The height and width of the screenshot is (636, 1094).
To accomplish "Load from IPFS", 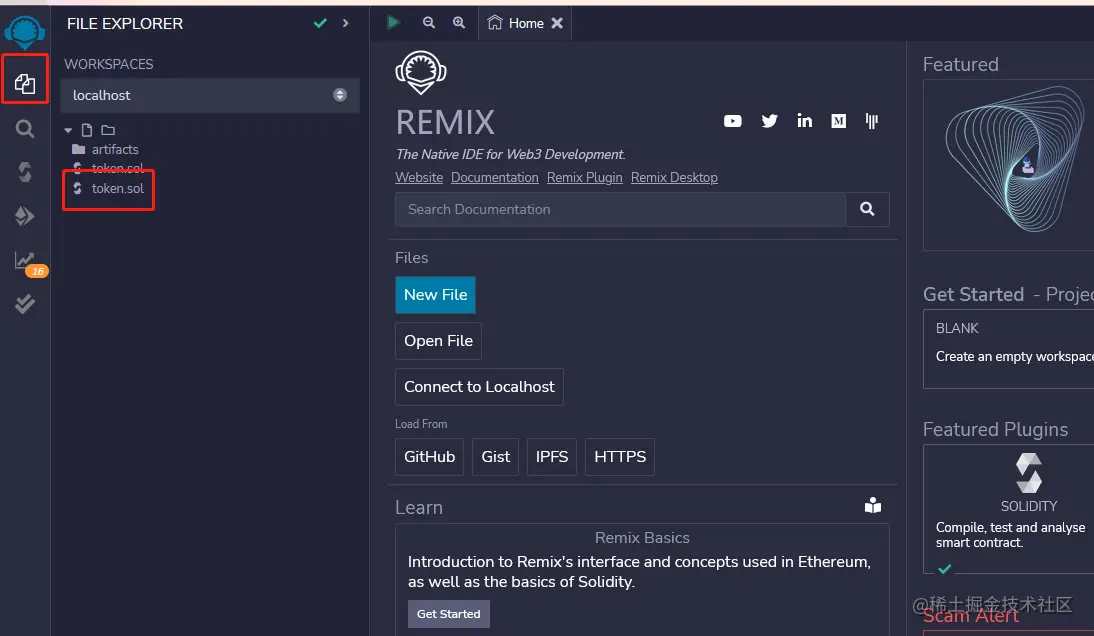I will coord(552,457).
